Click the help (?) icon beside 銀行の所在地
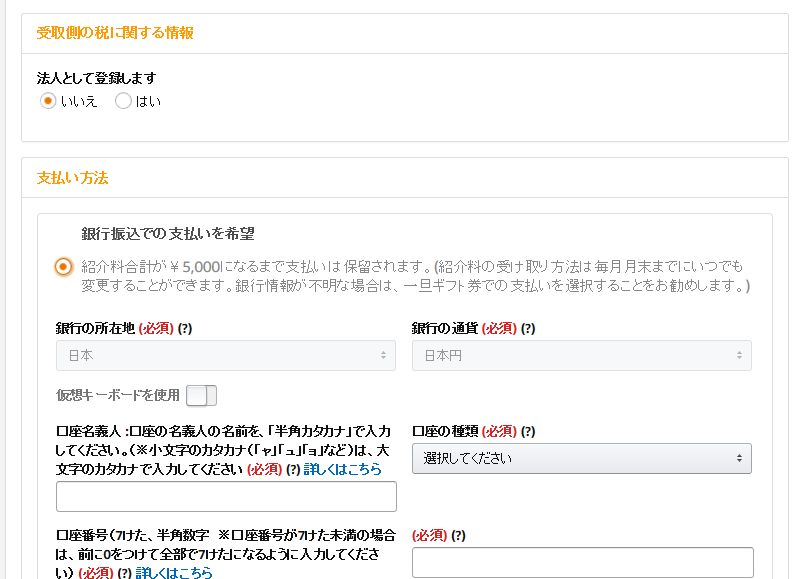Screen dimensions: 792x579 click(185, 328)
